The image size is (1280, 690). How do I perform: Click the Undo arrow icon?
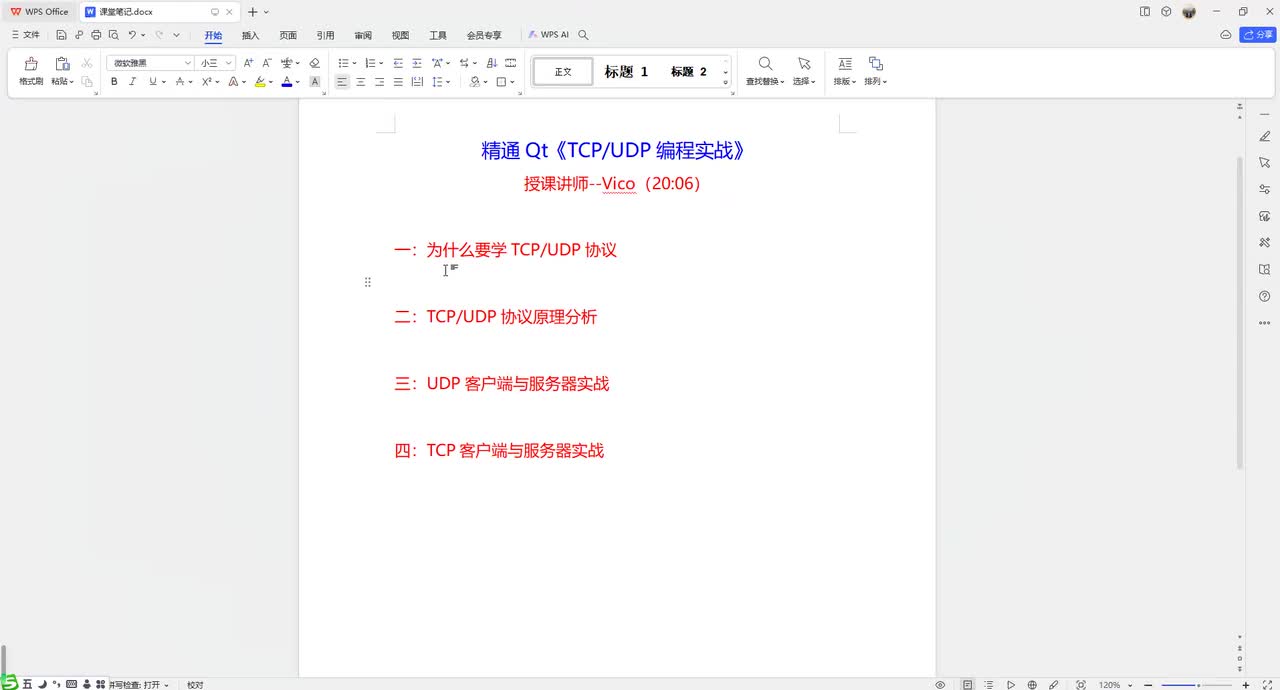(131, 35)
